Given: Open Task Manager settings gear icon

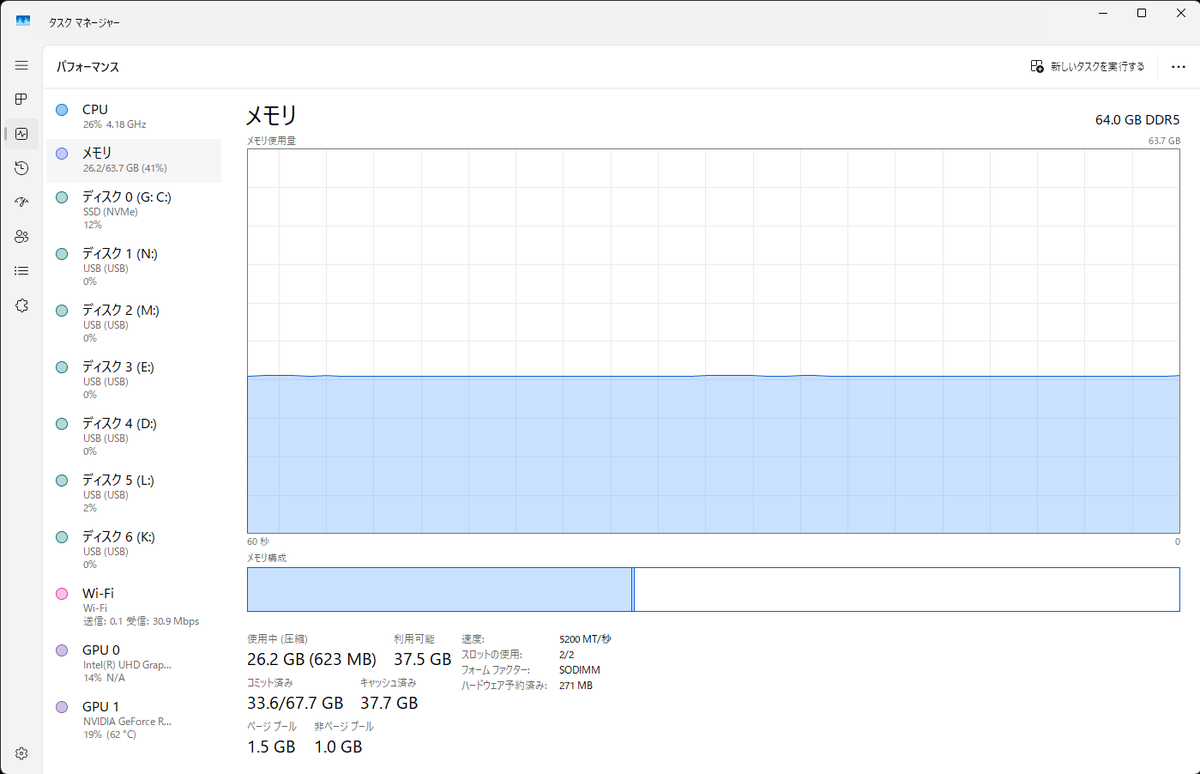Looking at the screenshot, I should 21,753.
